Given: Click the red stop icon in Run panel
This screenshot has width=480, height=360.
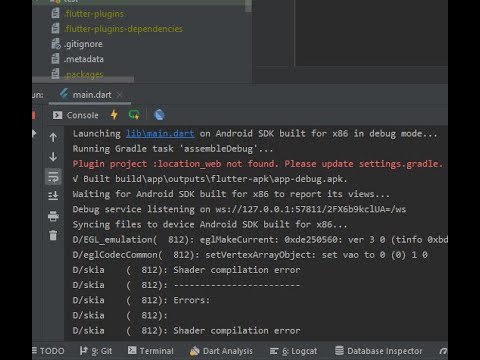Looking at the screenshot, I should (x=34, y=115).
